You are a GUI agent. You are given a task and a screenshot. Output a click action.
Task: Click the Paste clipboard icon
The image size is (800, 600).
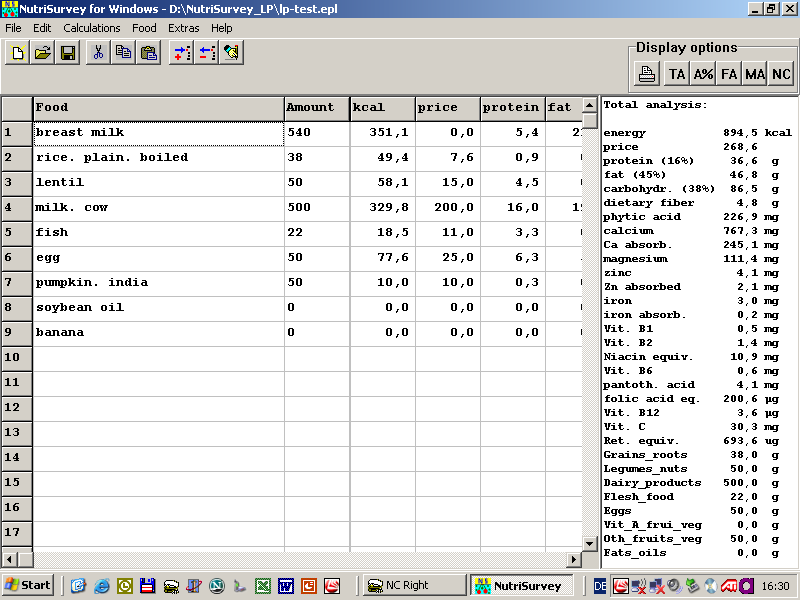click(x=149, y=53)
